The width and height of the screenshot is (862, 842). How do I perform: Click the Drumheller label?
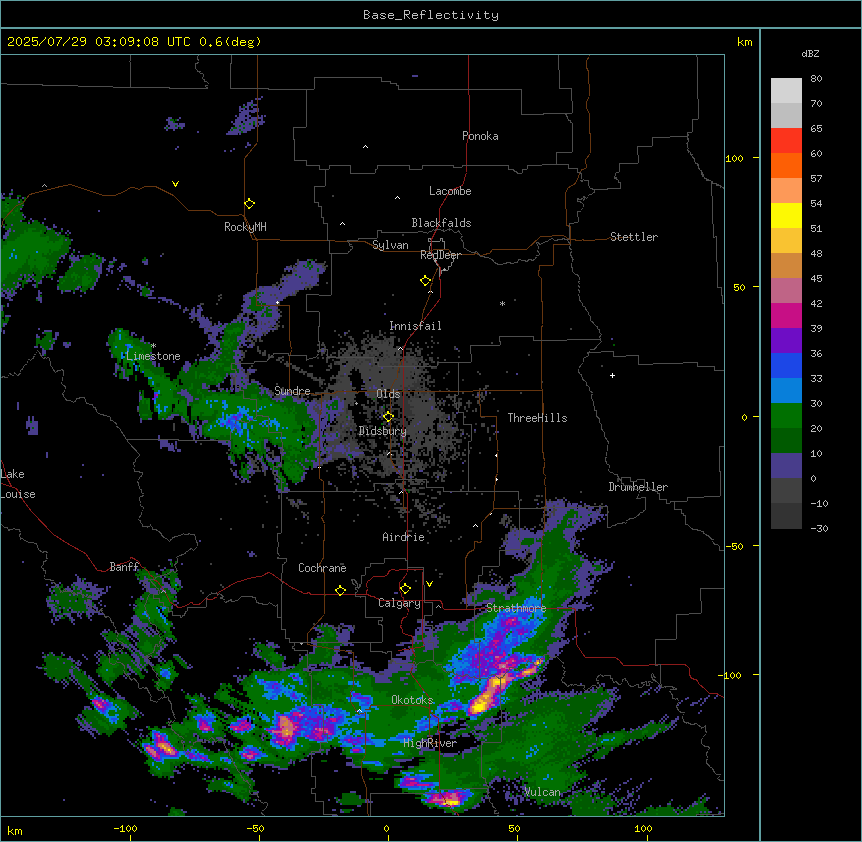pyautogui.click(x=638, y=487)
